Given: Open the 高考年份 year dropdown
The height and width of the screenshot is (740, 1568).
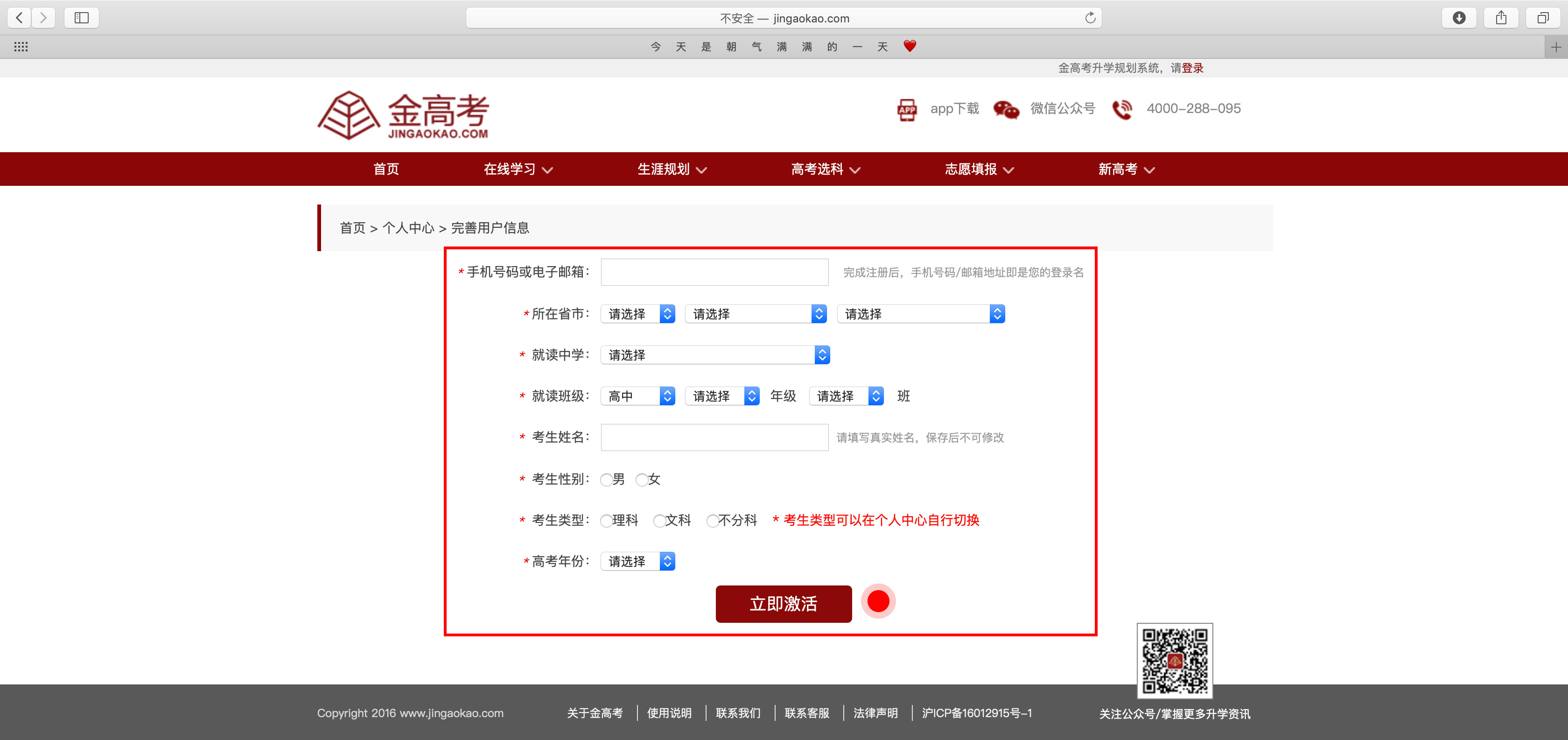Looking at the screenshot, I should 637,561.
